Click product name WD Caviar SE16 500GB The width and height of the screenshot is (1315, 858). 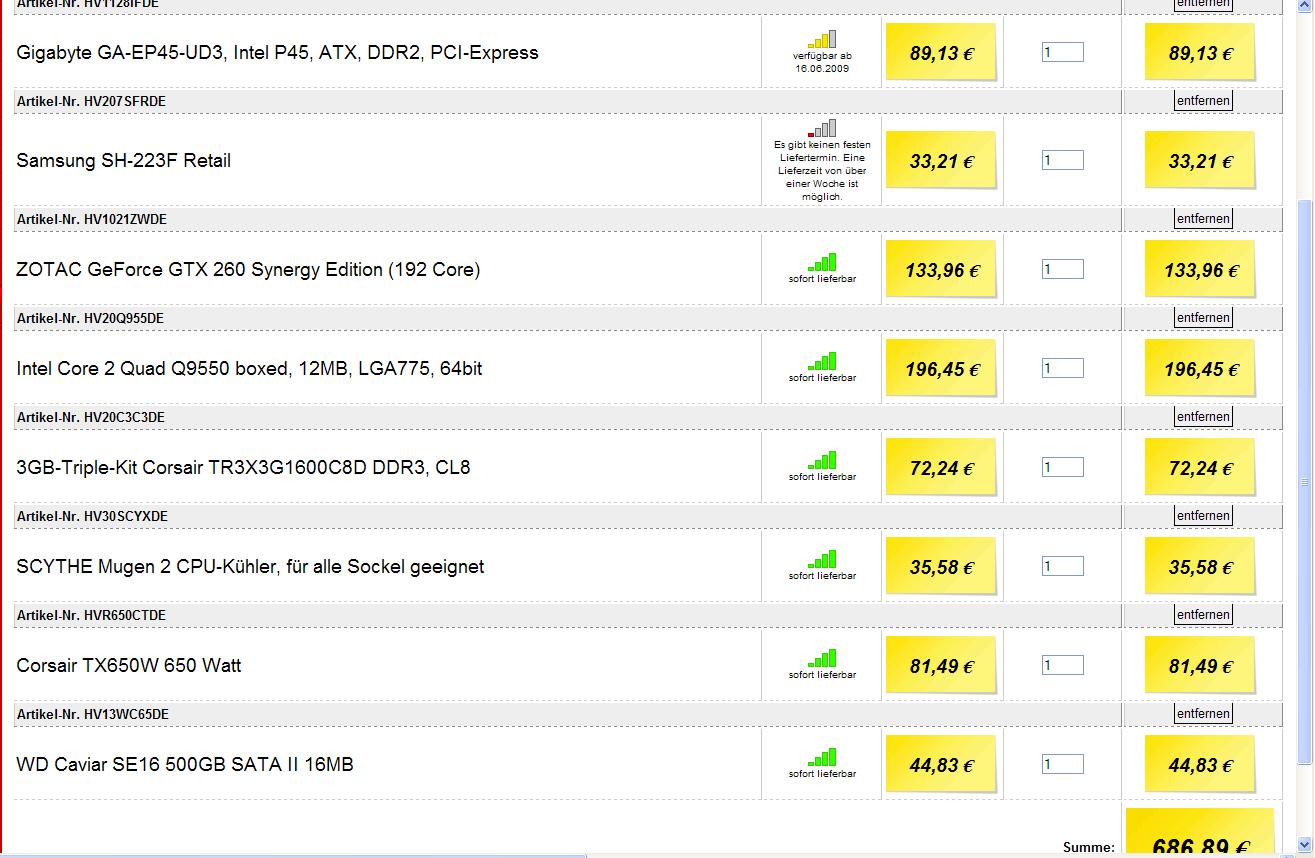click(x=185, y=765)
